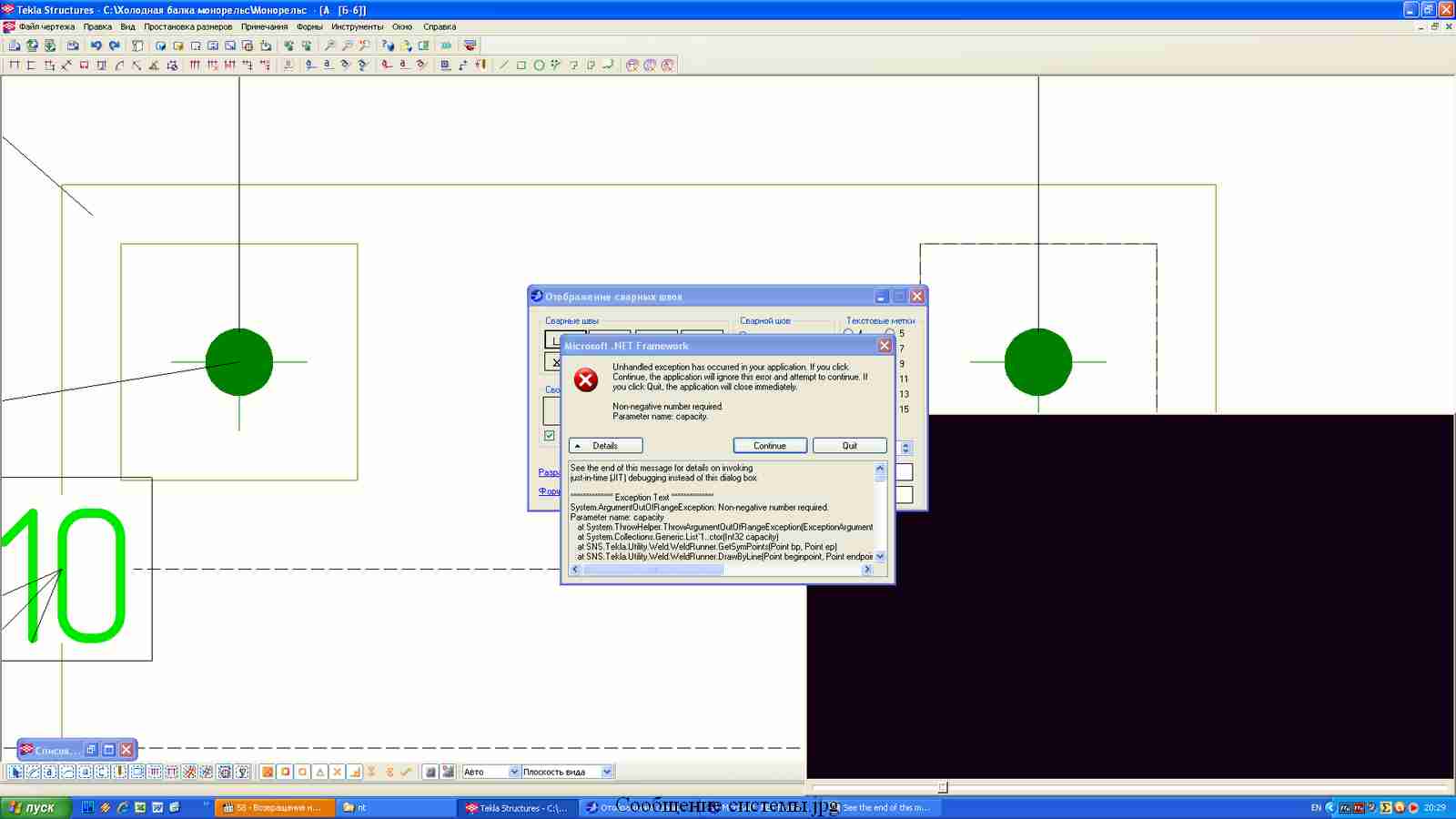Click the red error icon in the .NET dialog

click(x=586, y=380)
